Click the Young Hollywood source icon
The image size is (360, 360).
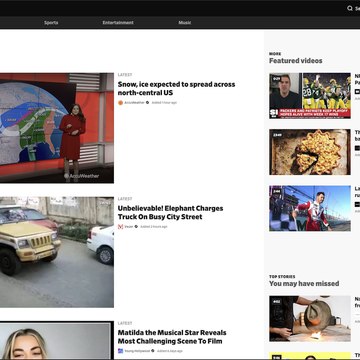120,351
